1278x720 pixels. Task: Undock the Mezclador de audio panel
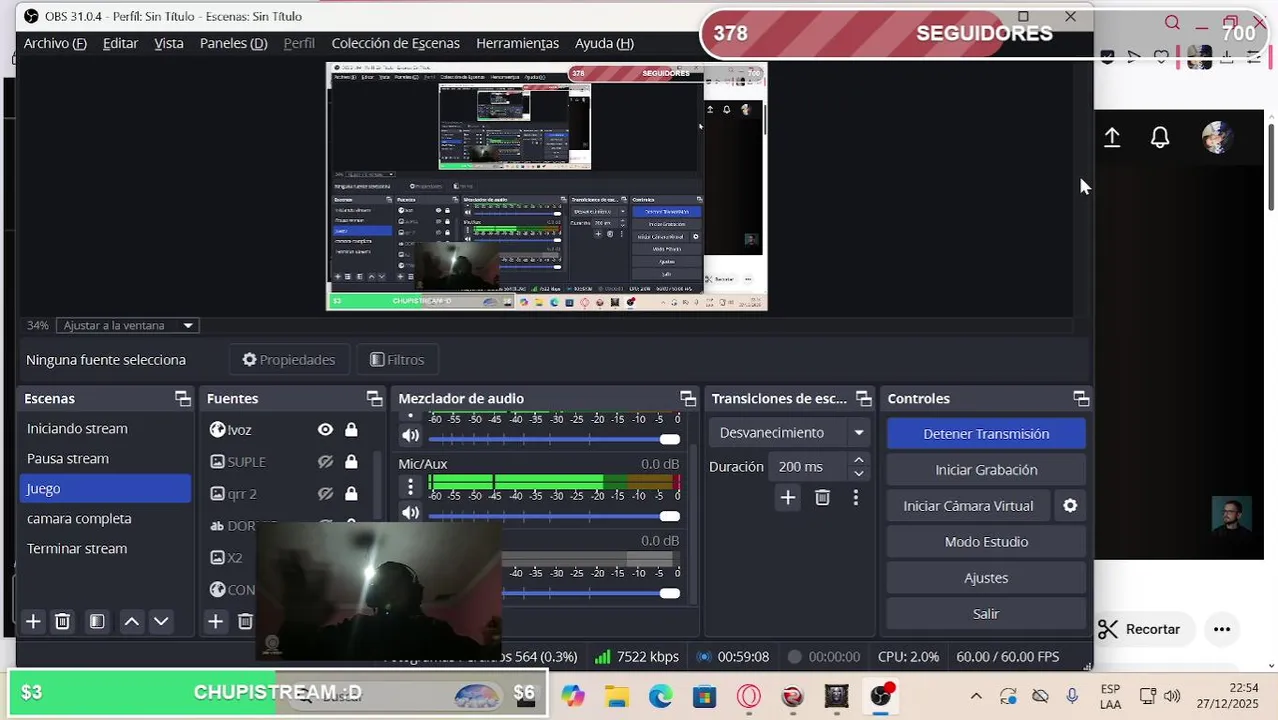688,398
